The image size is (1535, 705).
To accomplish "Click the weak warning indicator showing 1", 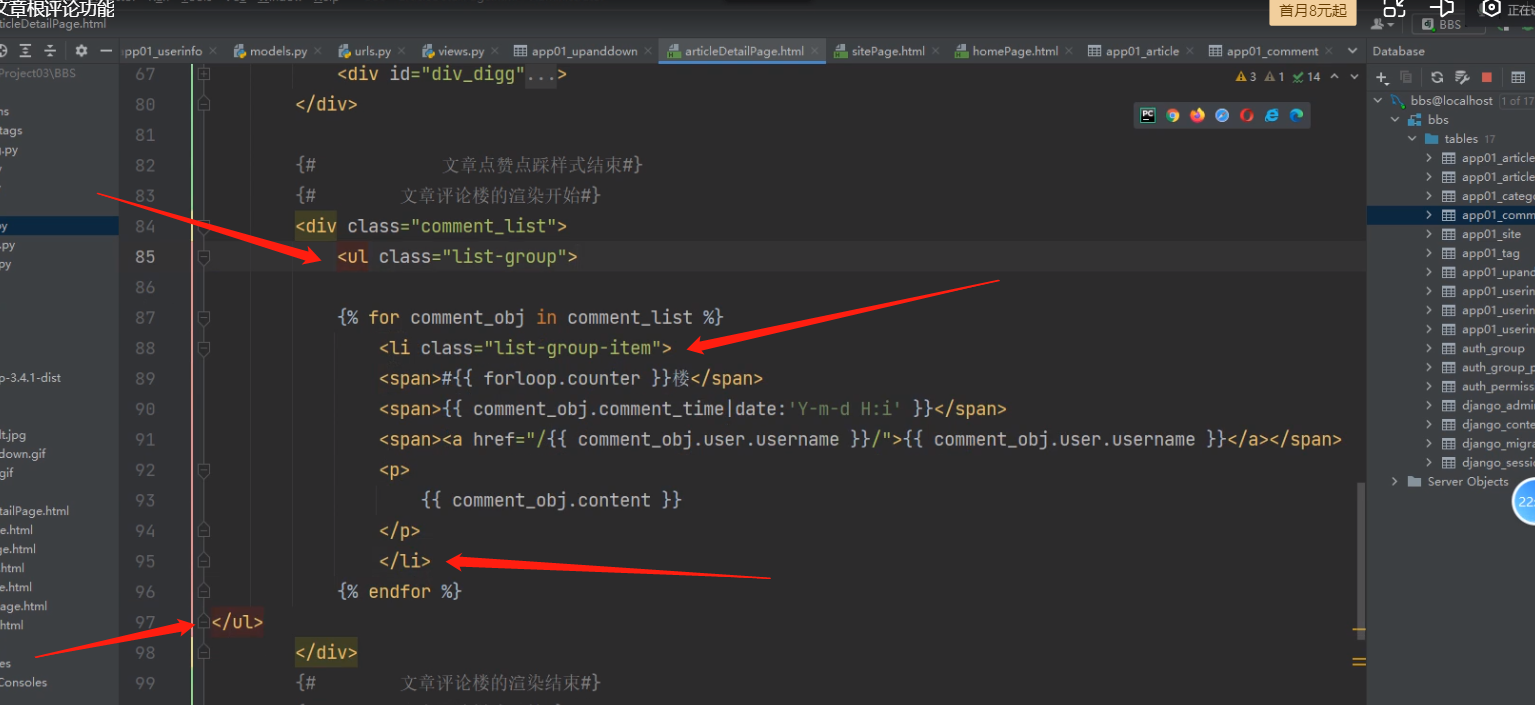I will [1275, 77].
